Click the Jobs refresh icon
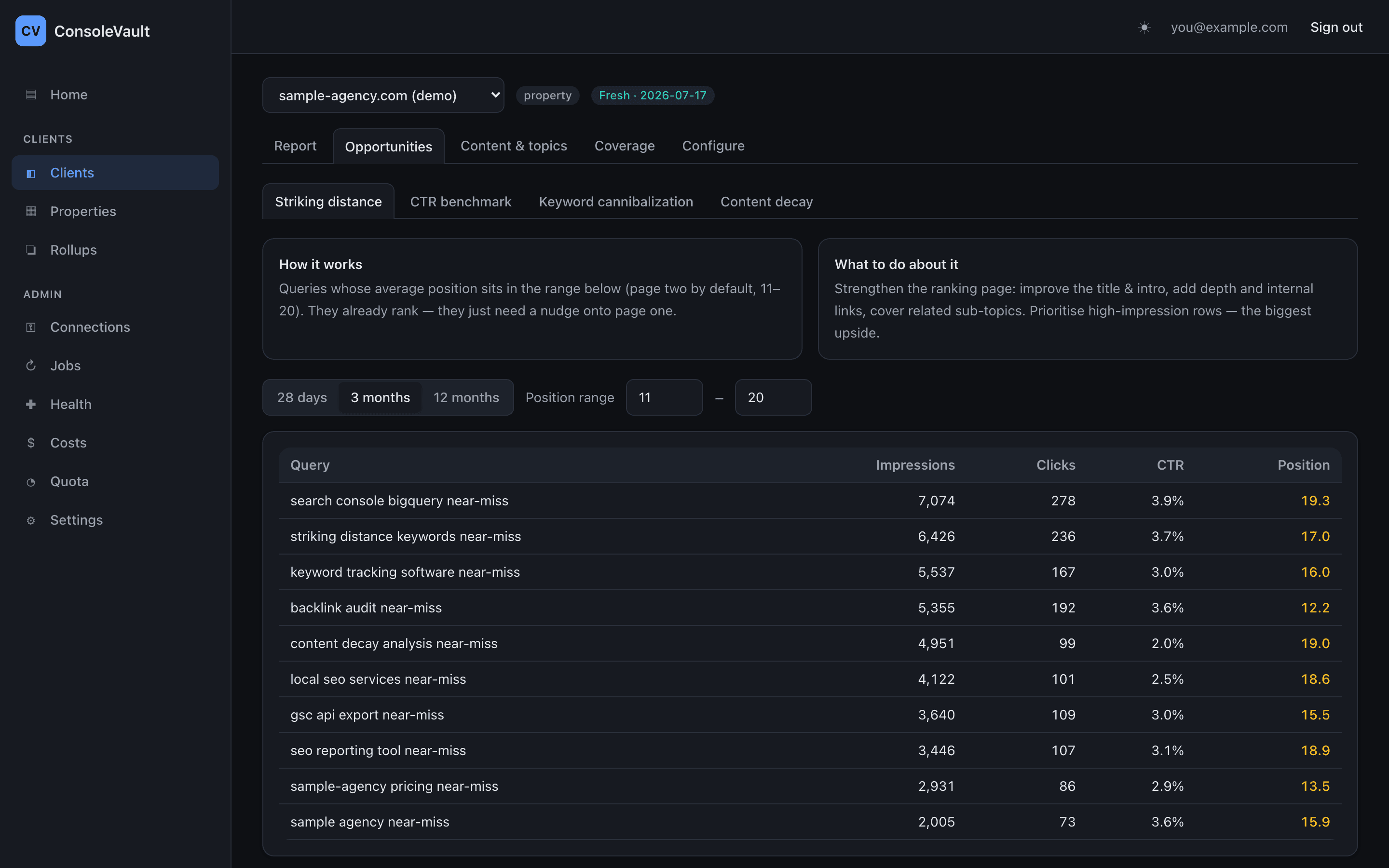Screen dimensions: 1389x868 click(x=31, y=366)
